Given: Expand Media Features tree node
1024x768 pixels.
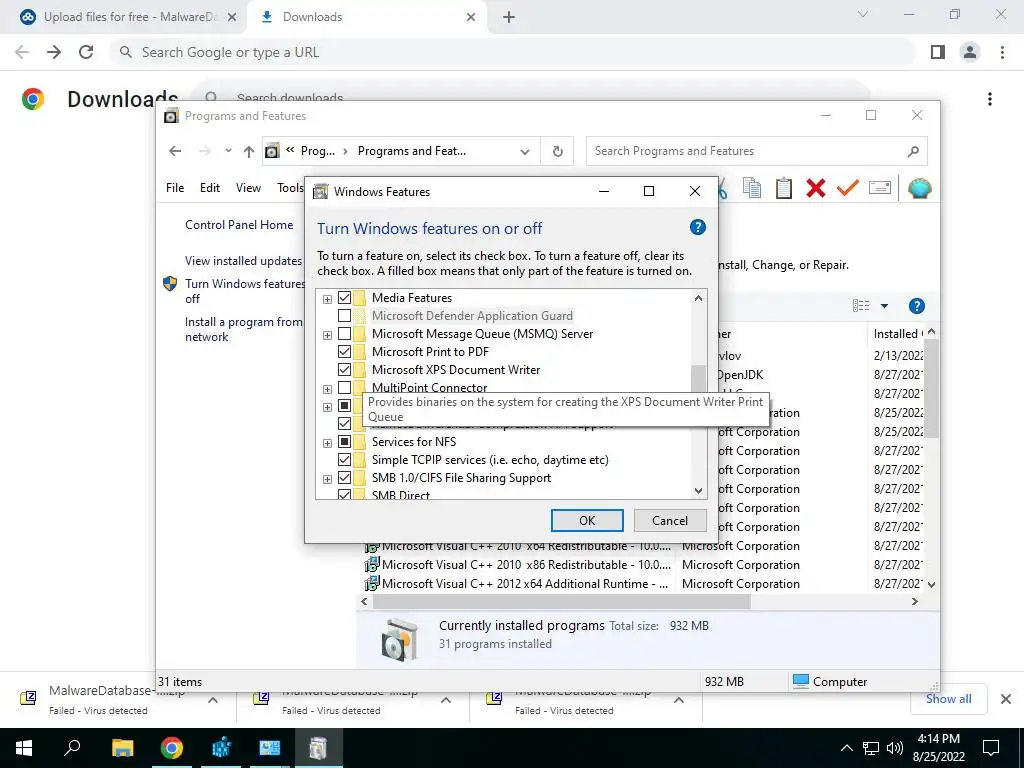Looking at the screenshot, I should tap(327, 299).
